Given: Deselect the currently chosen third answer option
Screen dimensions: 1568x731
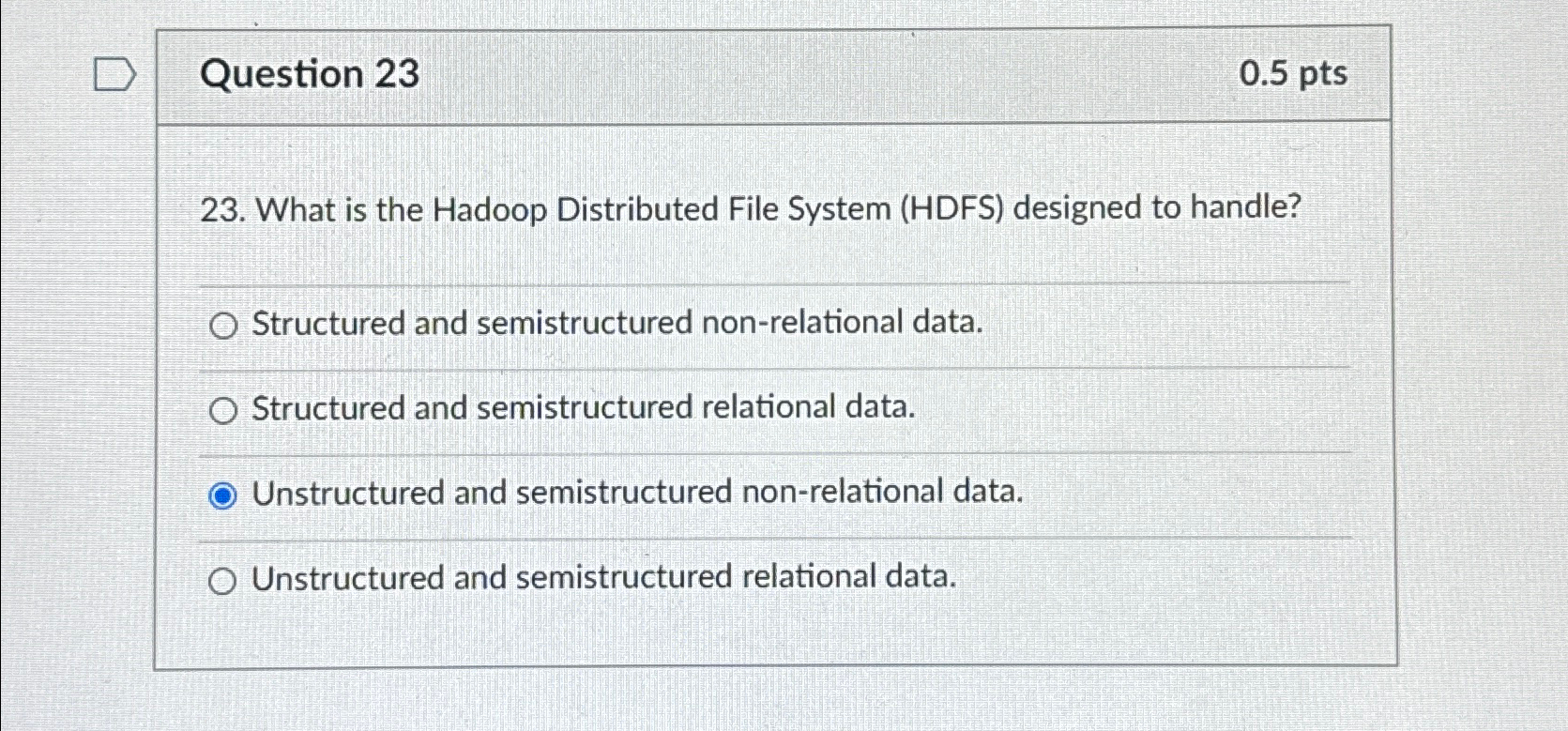Looking at the screenshot, I should pos(223,495).
